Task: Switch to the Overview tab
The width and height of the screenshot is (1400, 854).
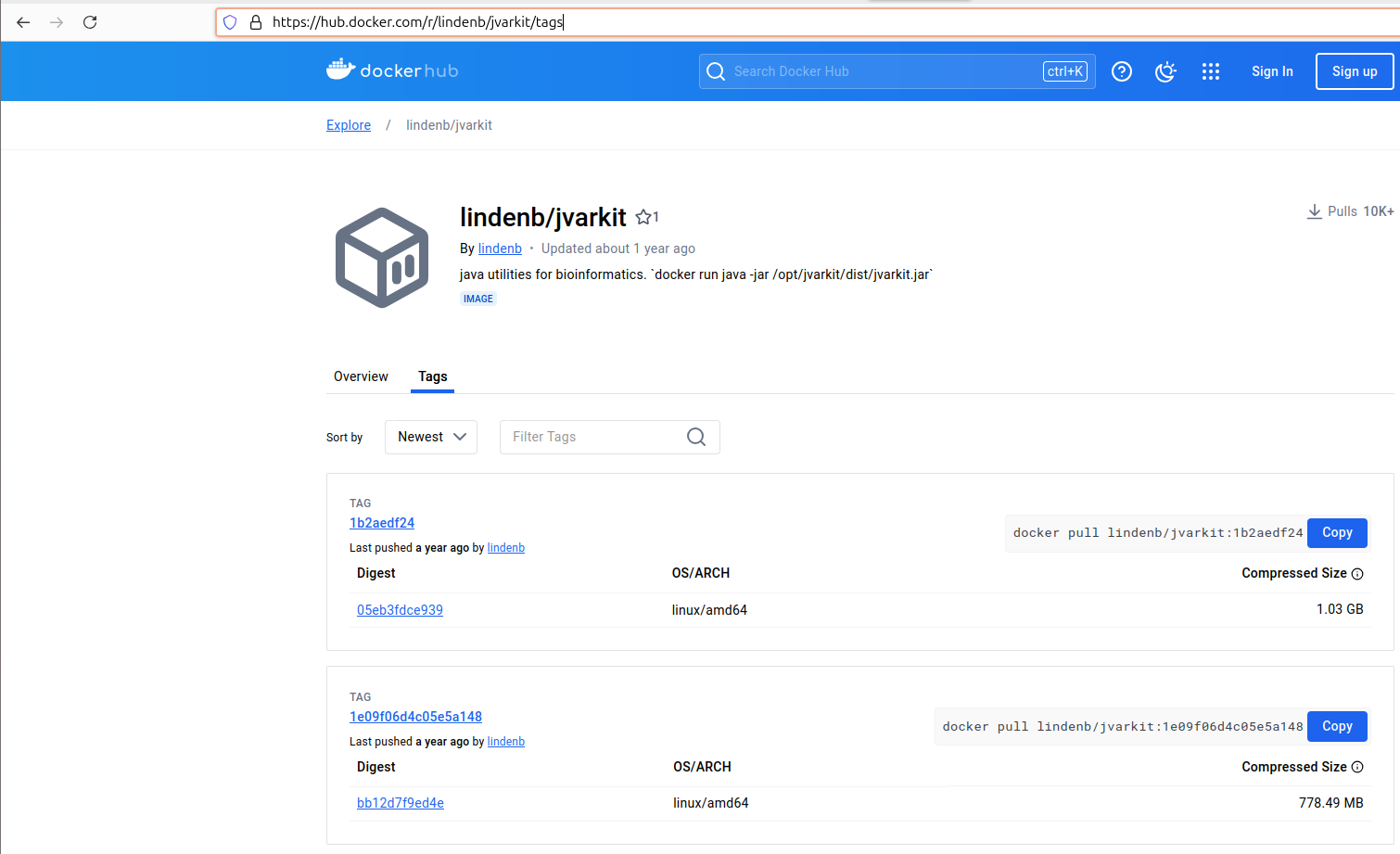Action: coord(361,376)
